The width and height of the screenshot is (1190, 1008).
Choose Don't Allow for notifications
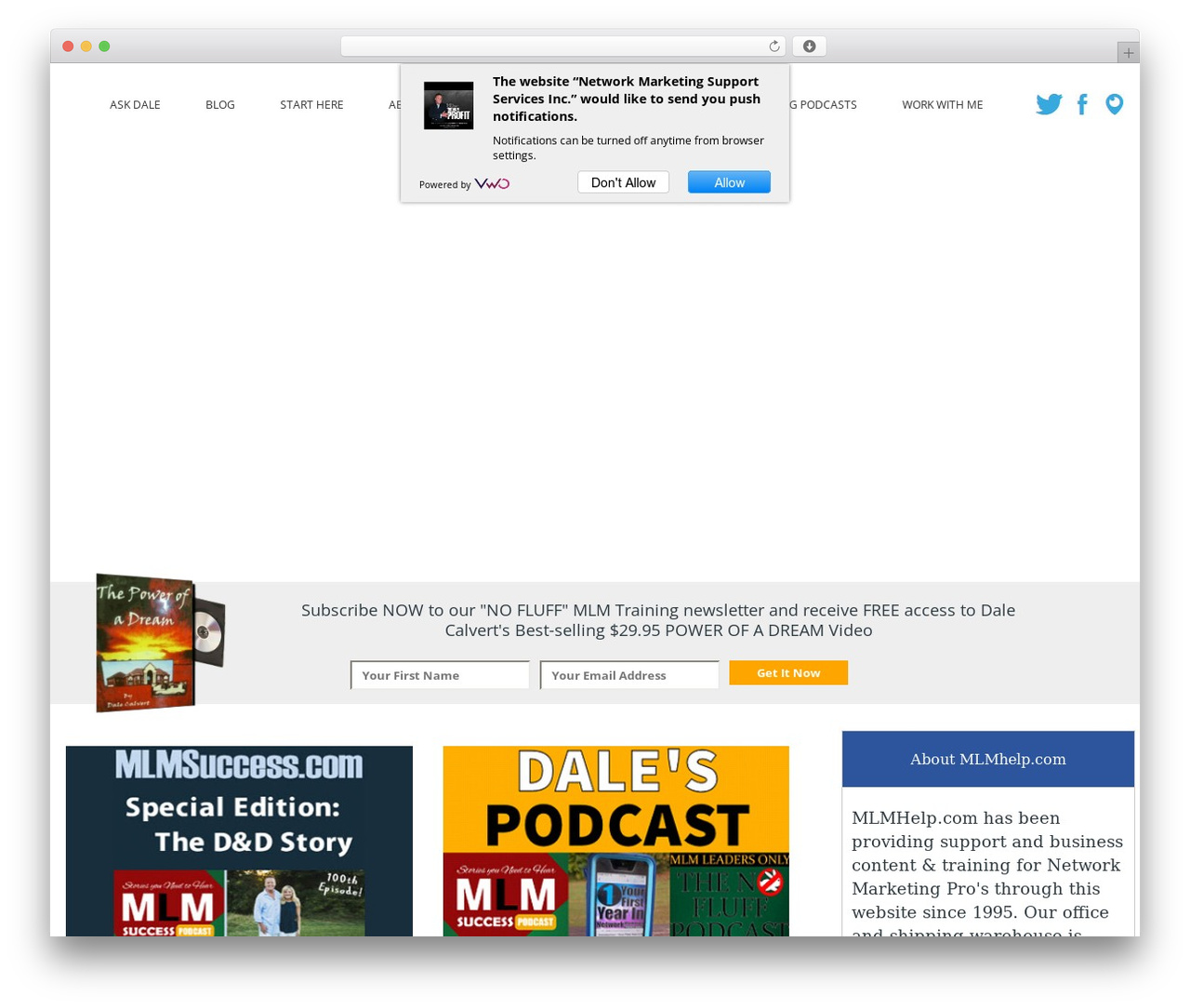623,182
